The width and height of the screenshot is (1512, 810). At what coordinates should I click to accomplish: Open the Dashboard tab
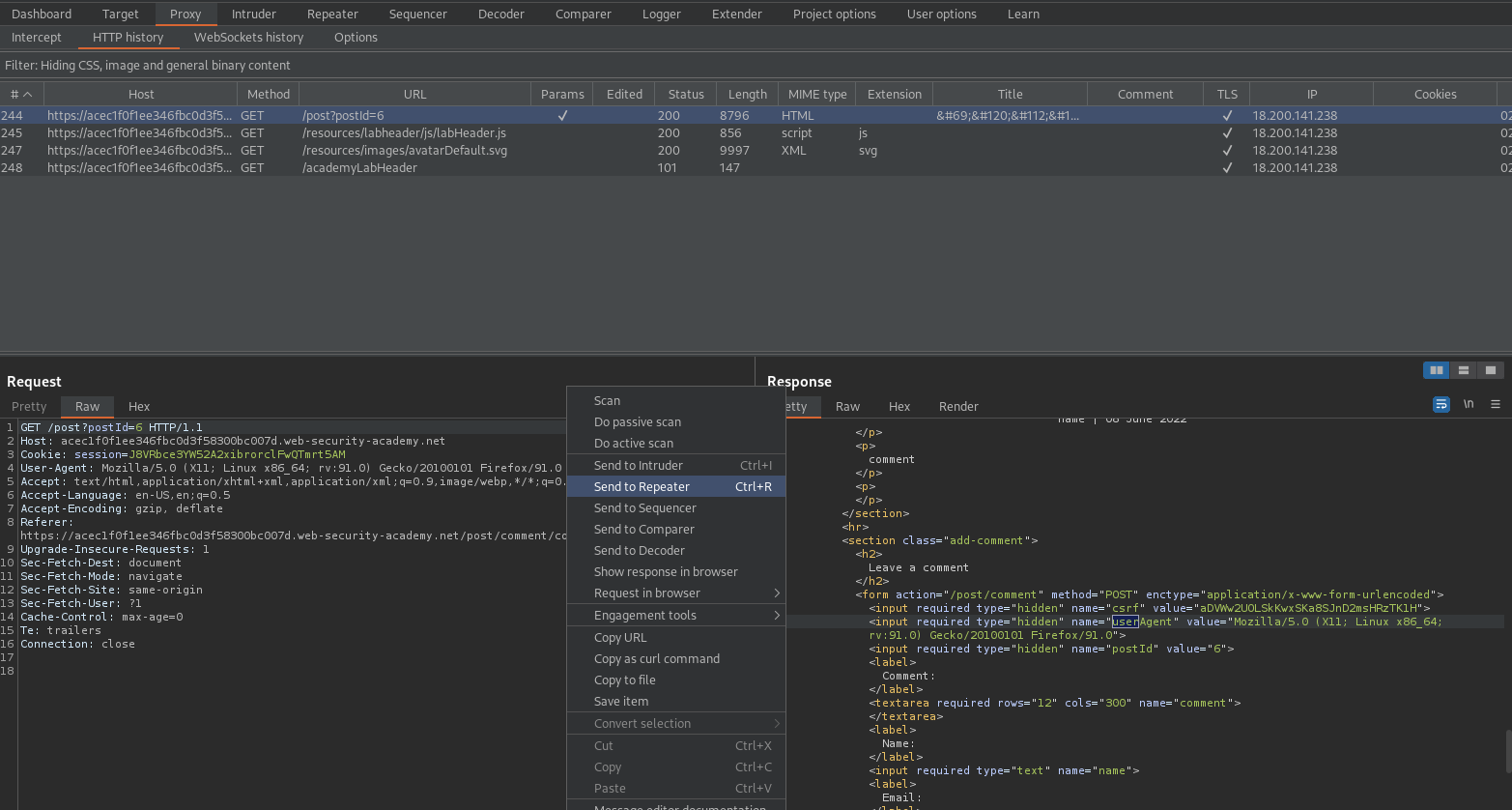pos(42,14)
